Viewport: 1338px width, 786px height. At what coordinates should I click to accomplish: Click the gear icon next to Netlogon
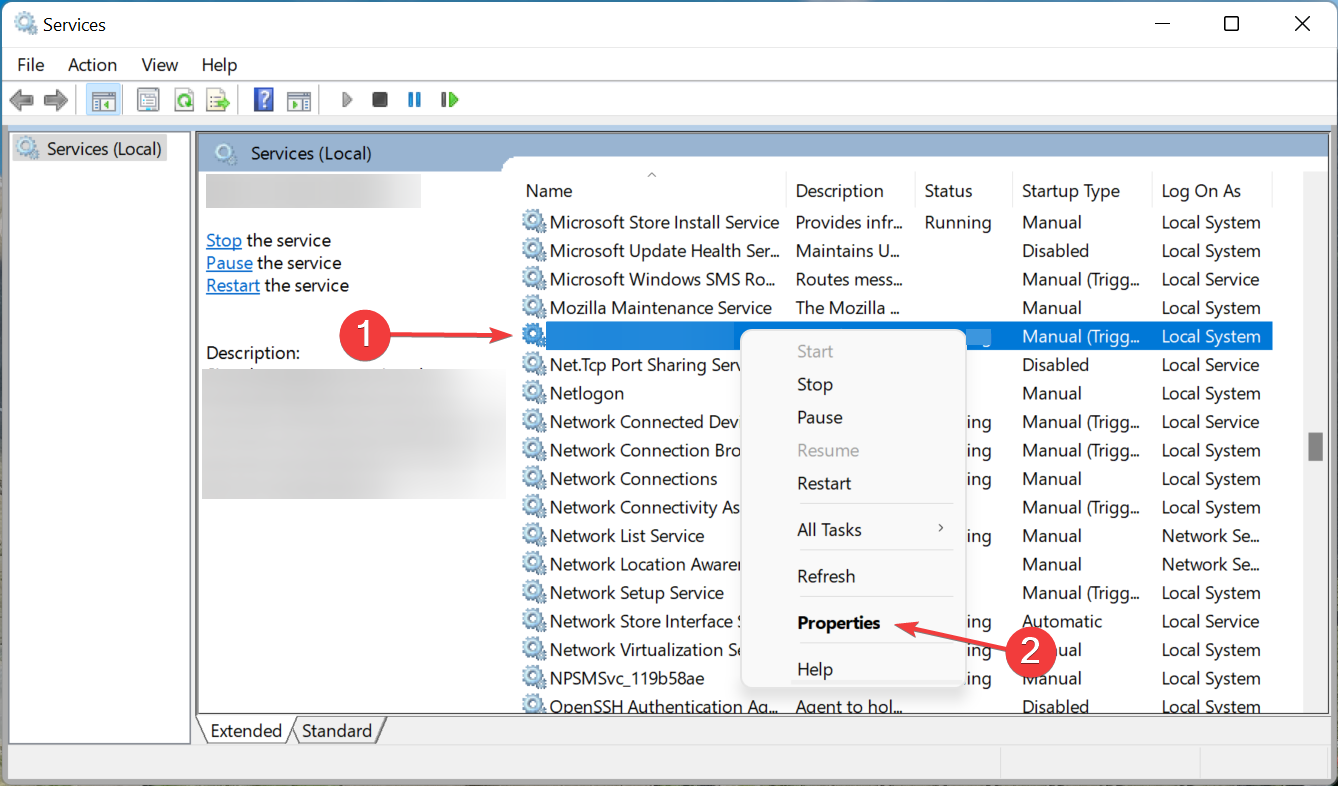point(535,393)
